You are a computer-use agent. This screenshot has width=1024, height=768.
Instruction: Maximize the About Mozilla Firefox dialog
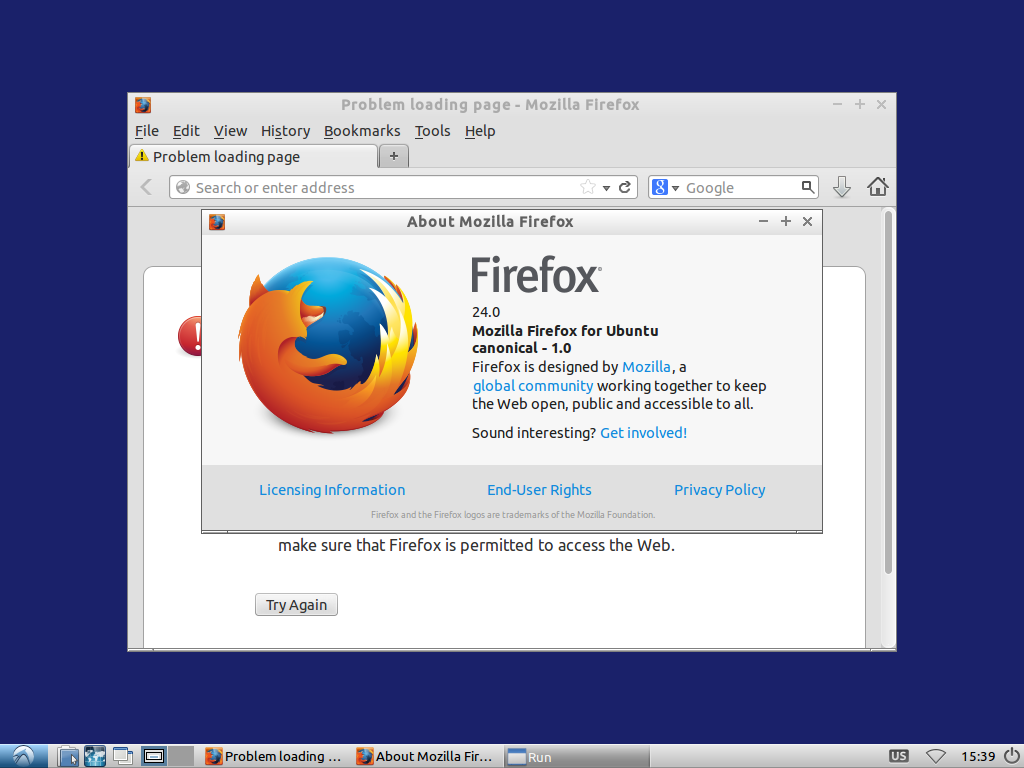786,221
